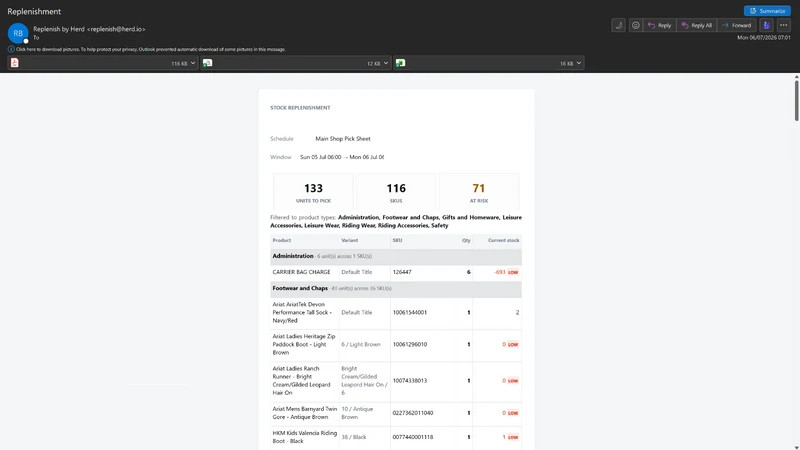Forward the Replenishment message
Viewport: 800px width, 450px height.
tap(736, 25)
